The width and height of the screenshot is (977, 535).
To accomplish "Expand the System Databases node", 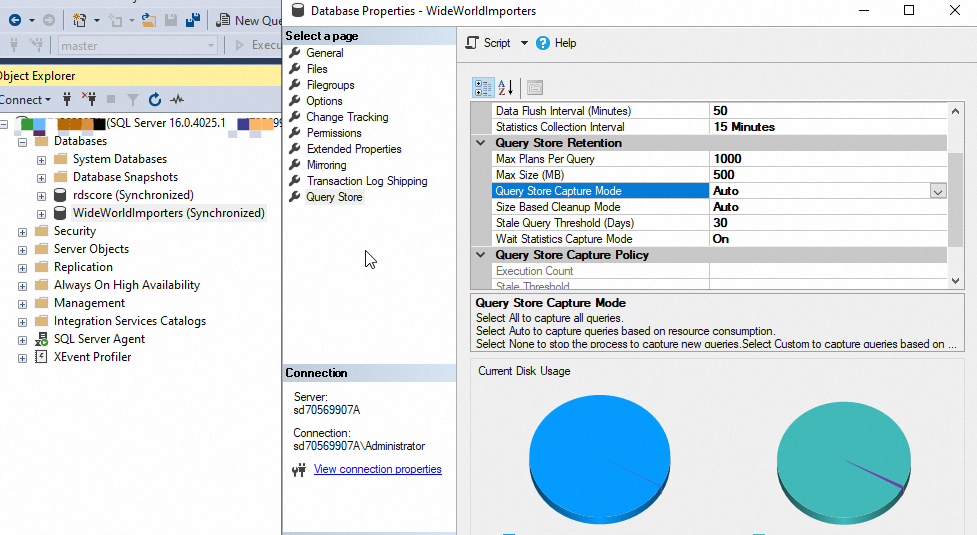I will tap(41, 160).
